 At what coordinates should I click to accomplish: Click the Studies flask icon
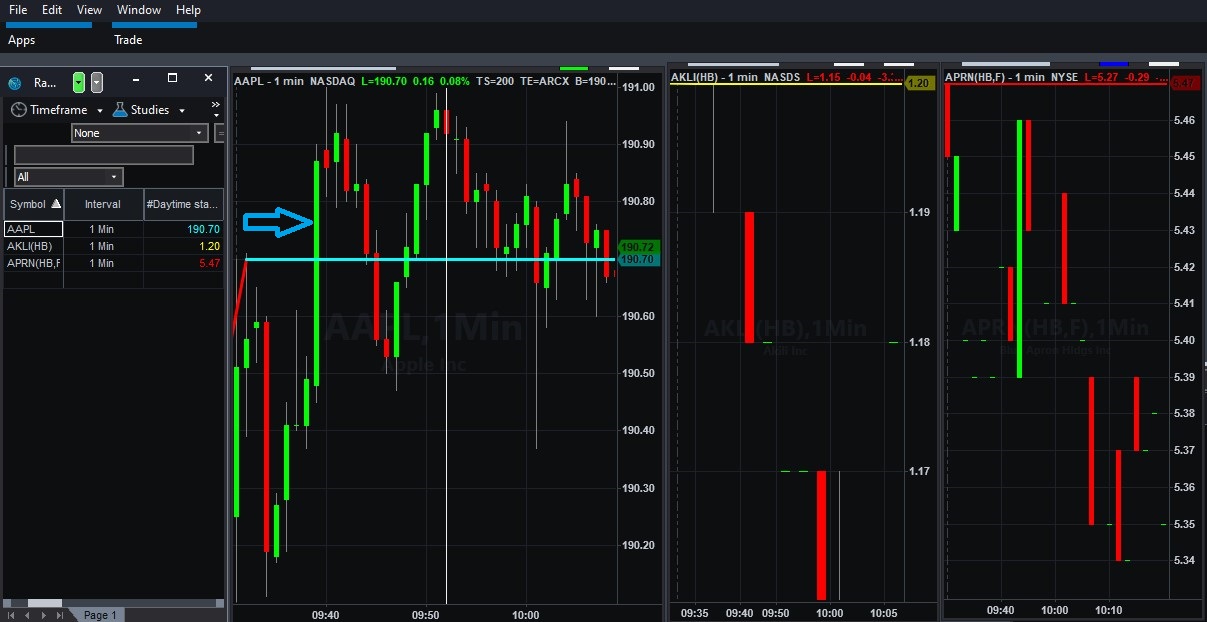(120, 110)
